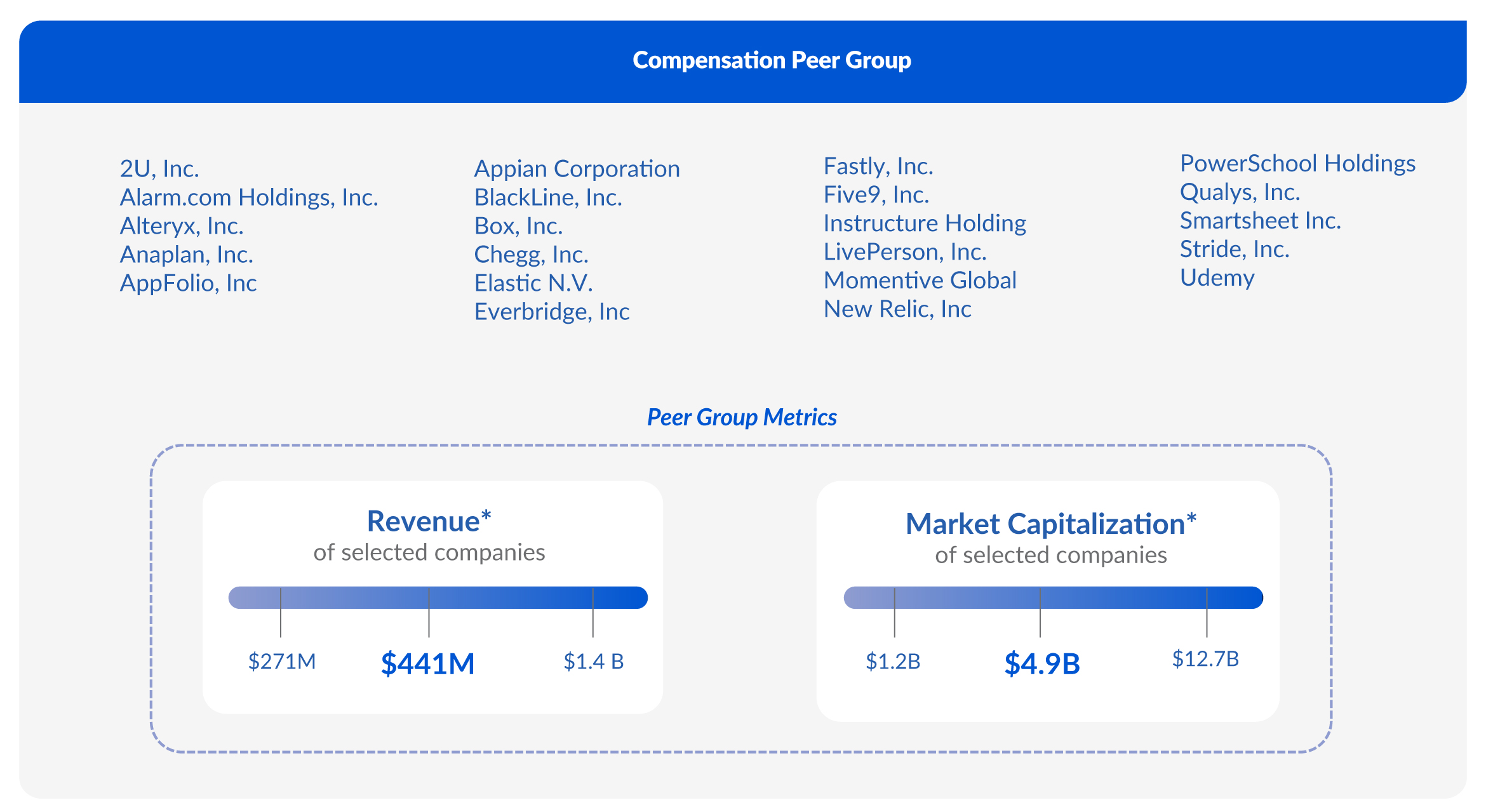
Task: Select the $441M median revenue value
Action: 427,663
